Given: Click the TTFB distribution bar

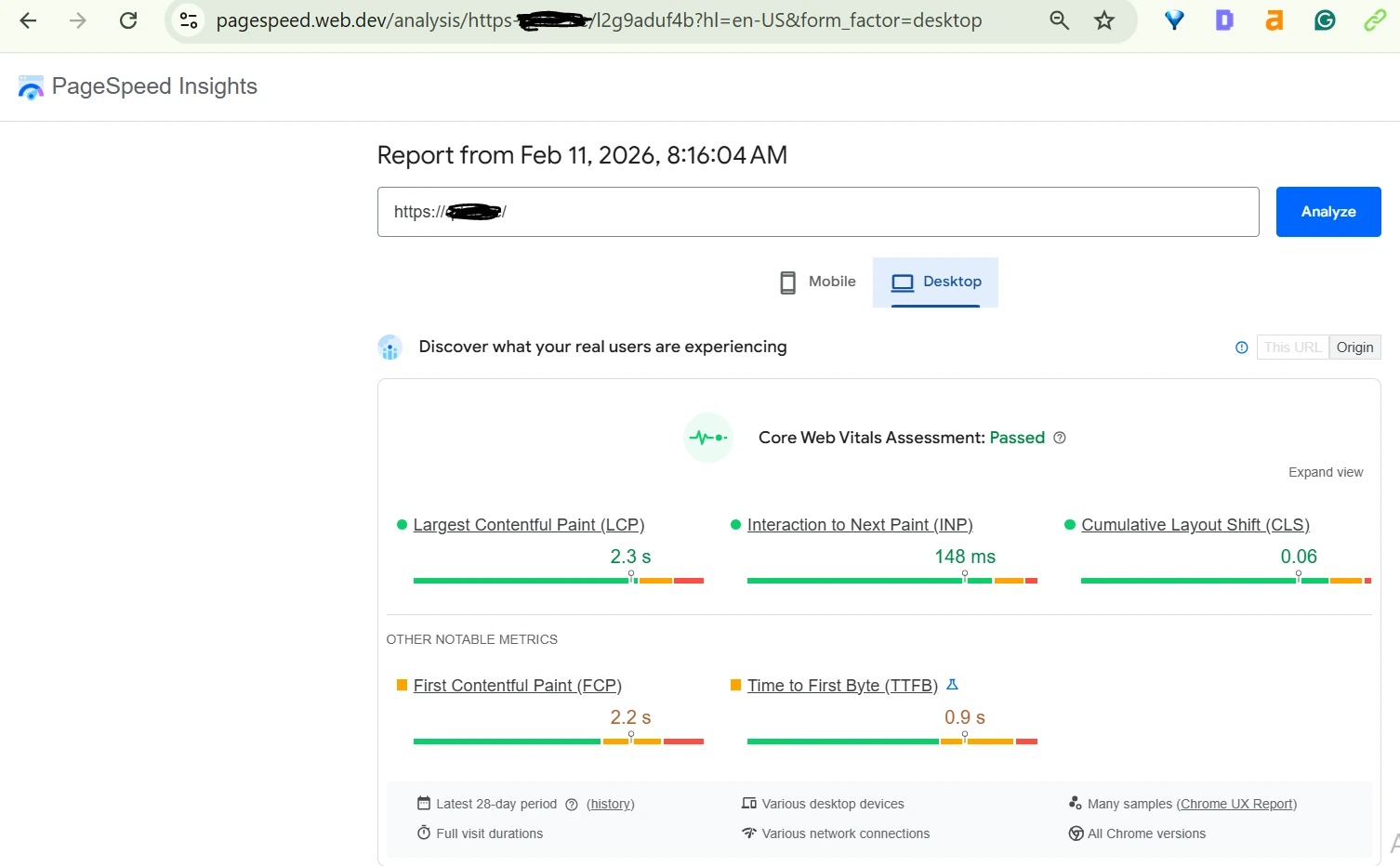Looking at the screenshot, I should [x=892, y=741].
